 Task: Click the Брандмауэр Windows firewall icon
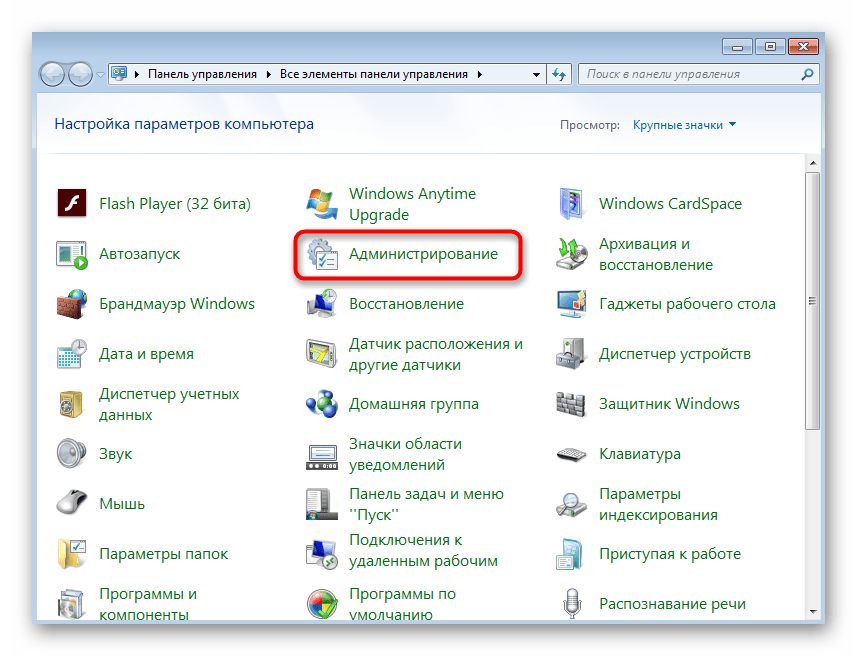[x=72, y=304]
